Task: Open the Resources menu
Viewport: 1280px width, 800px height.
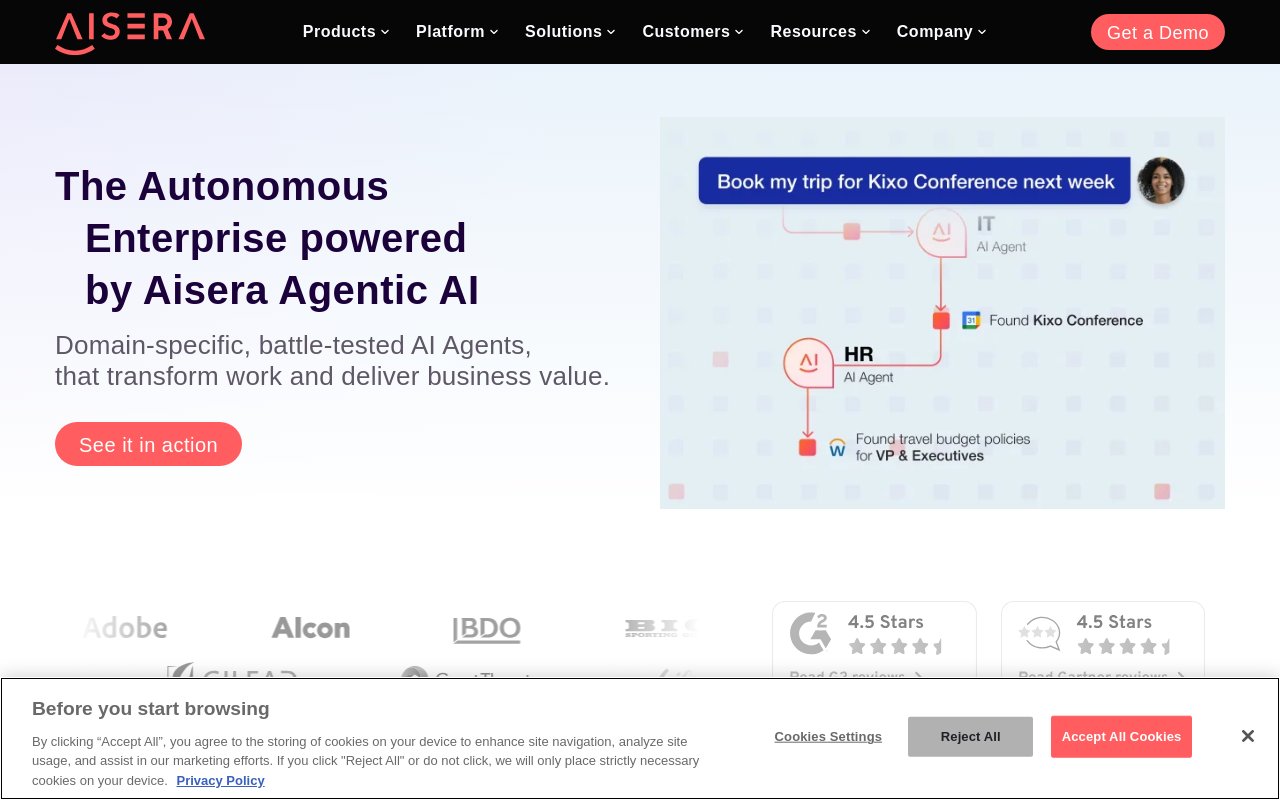Action: (820, 32)
